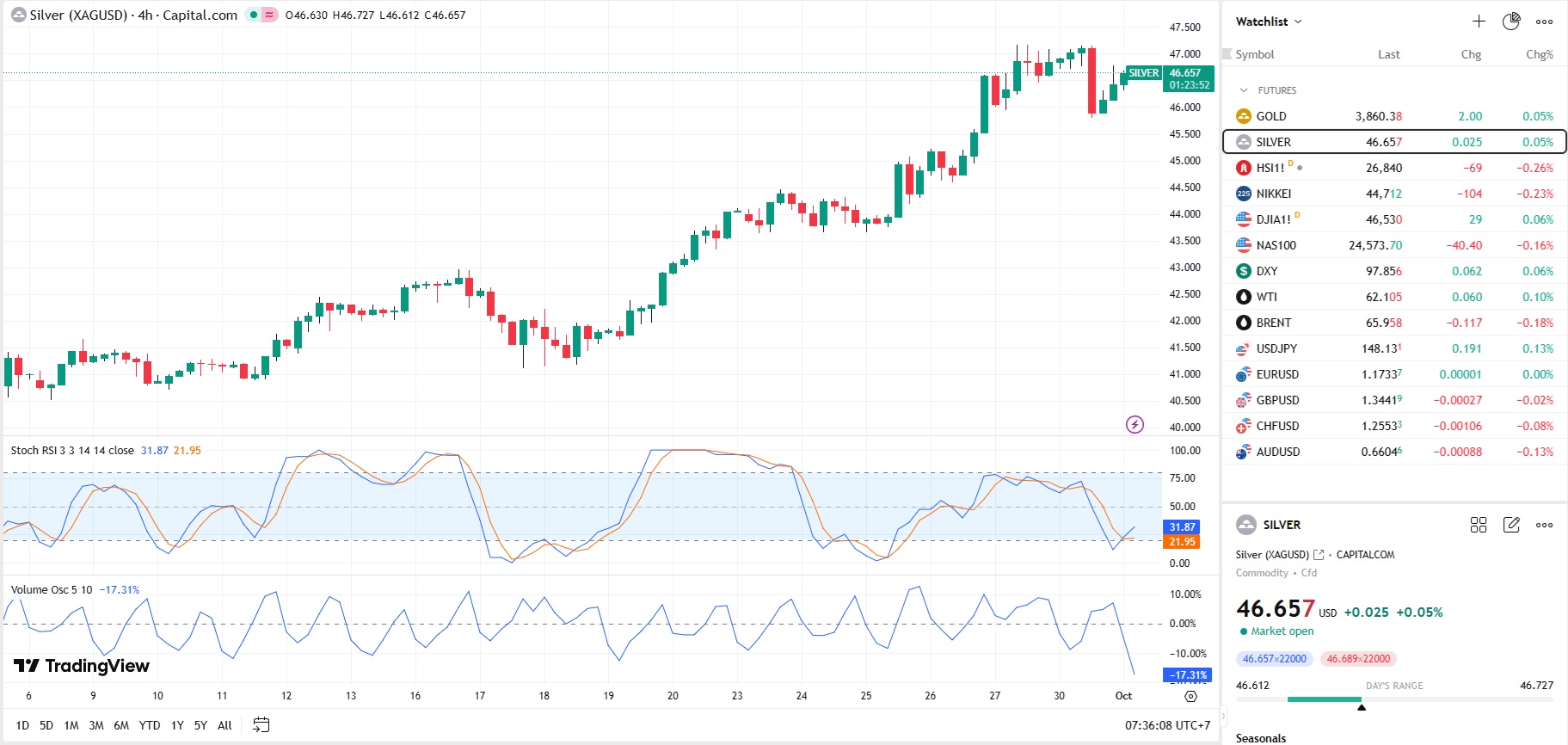Add a symbol to the watchlist
The width and height of the screenshot is (1568, 745).
click(x=1479, y=22)
